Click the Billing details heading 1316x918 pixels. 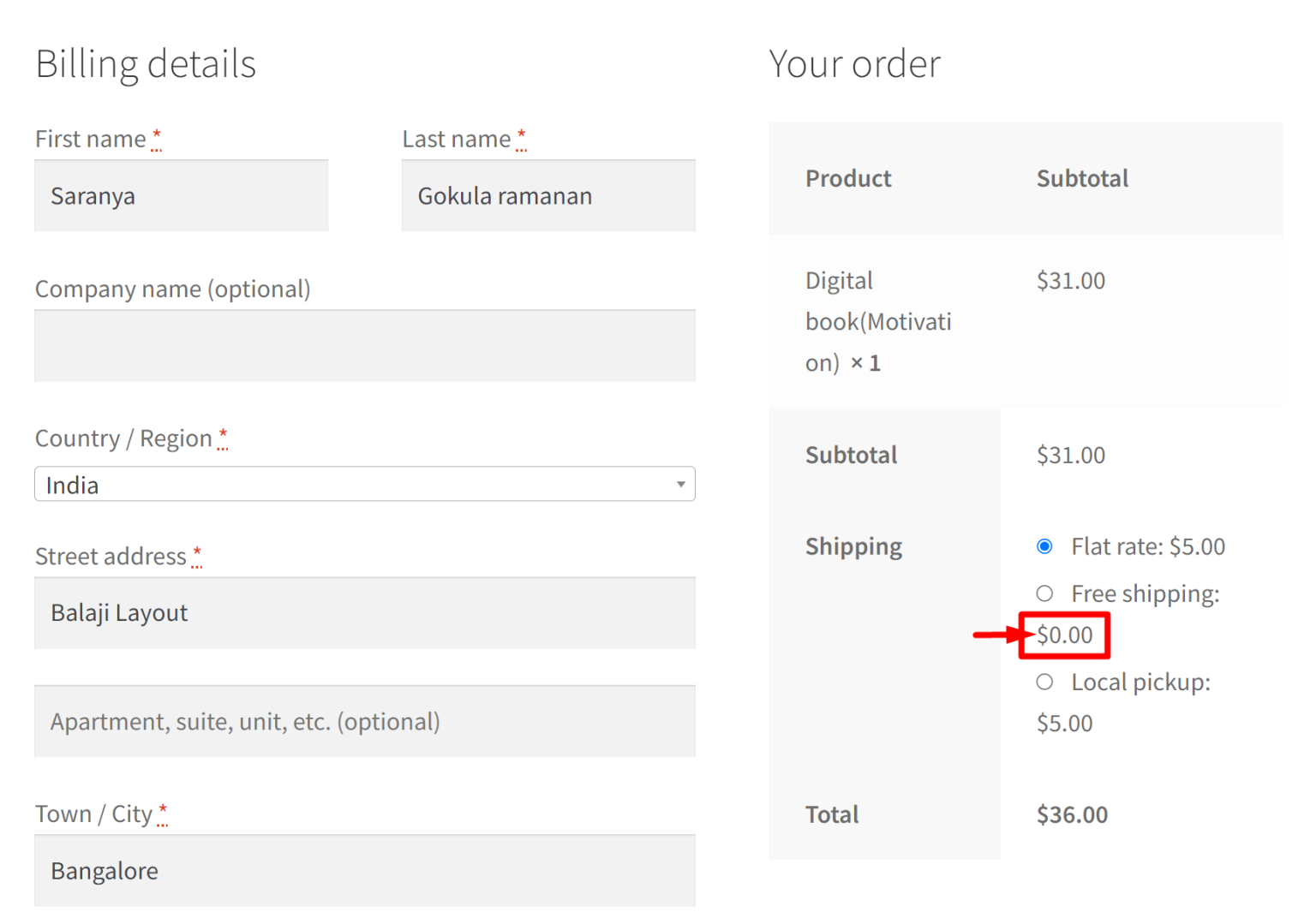(146, 63)
